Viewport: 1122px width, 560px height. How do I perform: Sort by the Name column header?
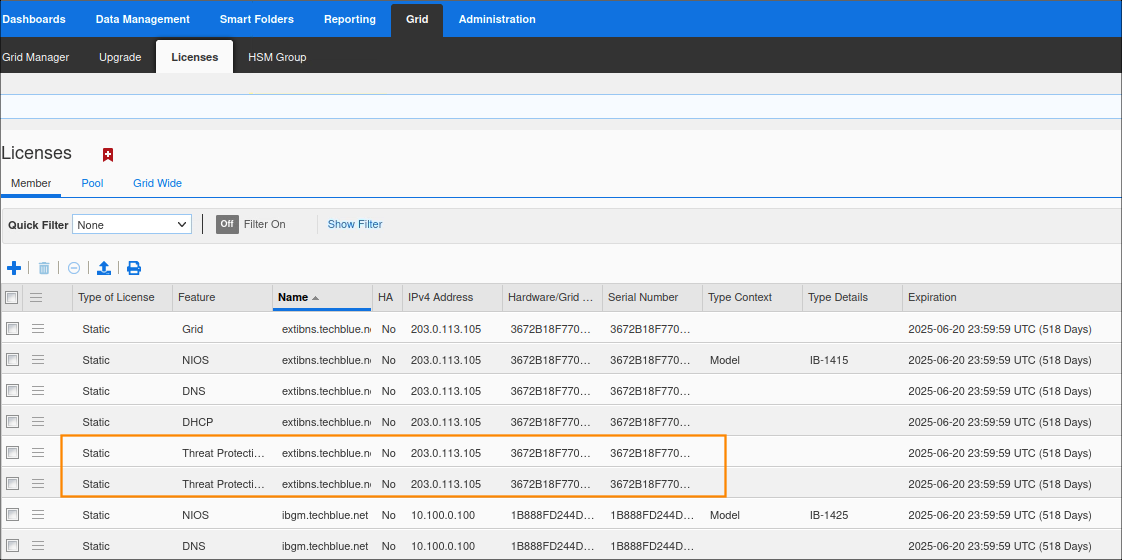pos(293,297)
